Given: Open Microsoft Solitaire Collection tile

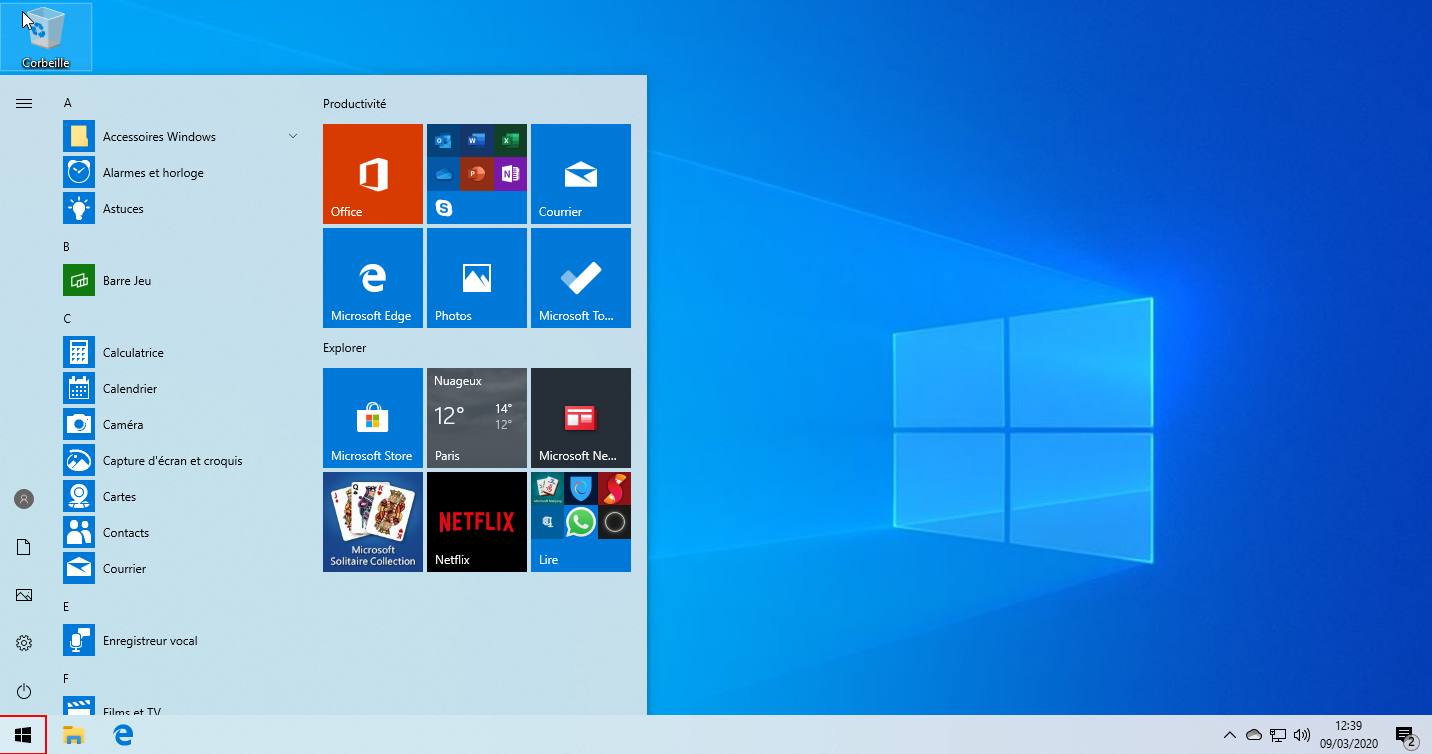Looking at the screenshot, I should tap(373, 522).
